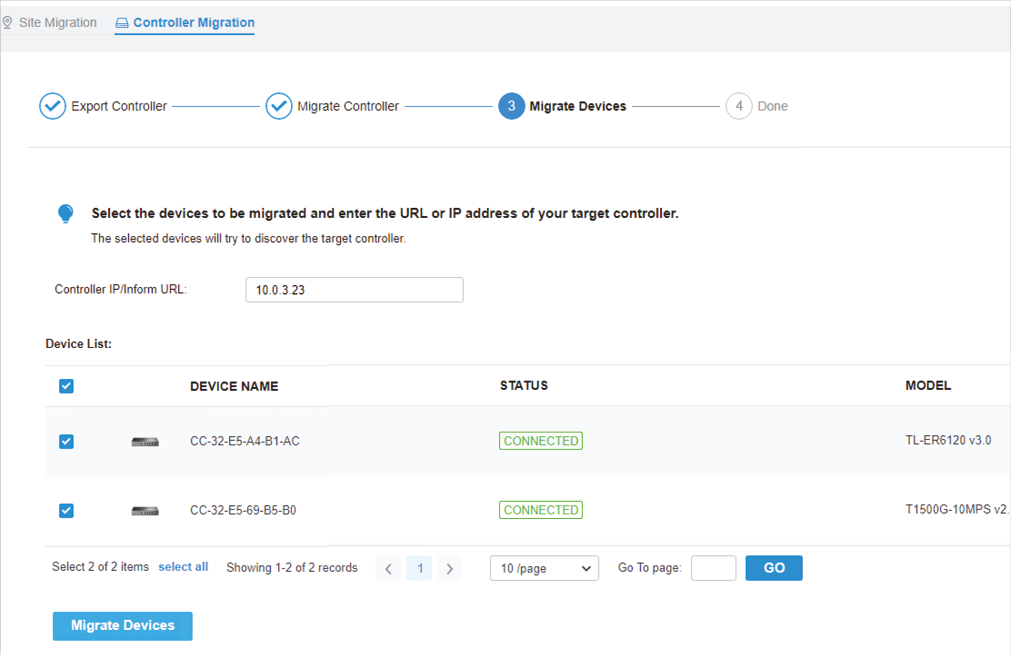Viewport: 1011px width, 655px height.
Task: Click the device icon for CC-32-E5-A4-B1-AC
Action: 145,442
